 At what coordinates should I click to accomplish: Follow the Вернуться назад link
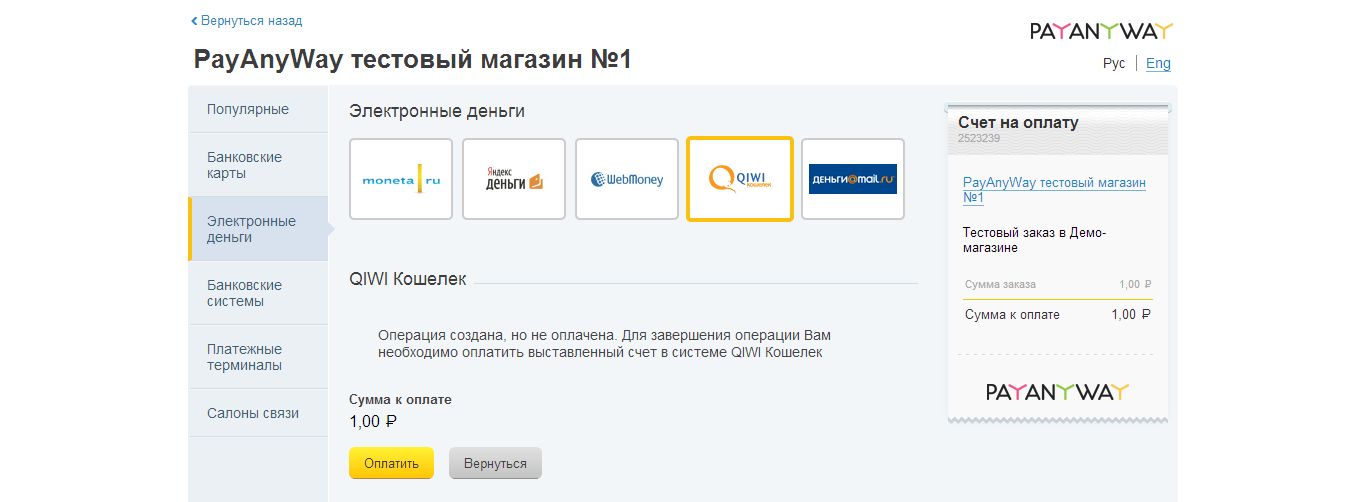point(251,20)
